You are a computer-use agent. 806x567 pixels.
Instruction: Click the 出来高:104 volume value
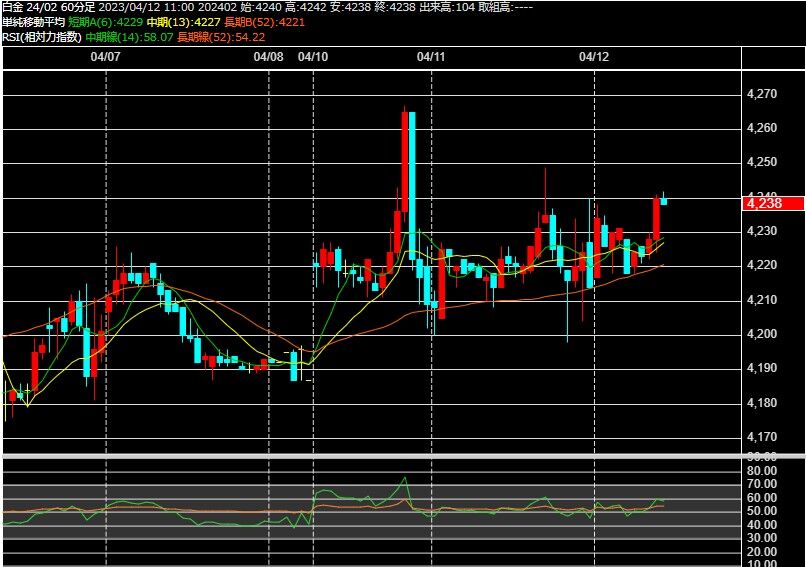[446, 7]
